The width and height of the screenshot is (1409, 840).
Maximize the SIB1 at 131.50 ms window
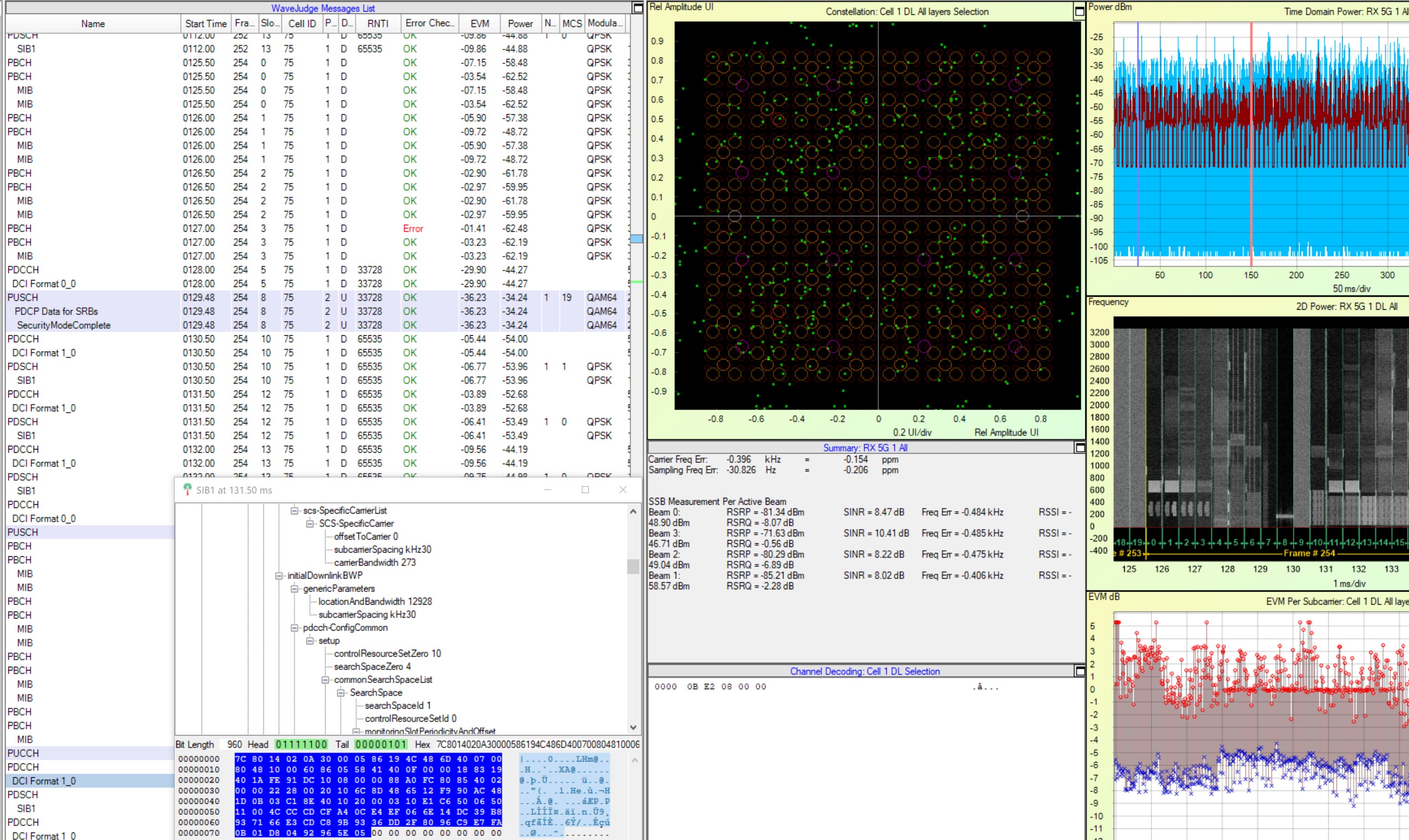[x=585, y=489]
